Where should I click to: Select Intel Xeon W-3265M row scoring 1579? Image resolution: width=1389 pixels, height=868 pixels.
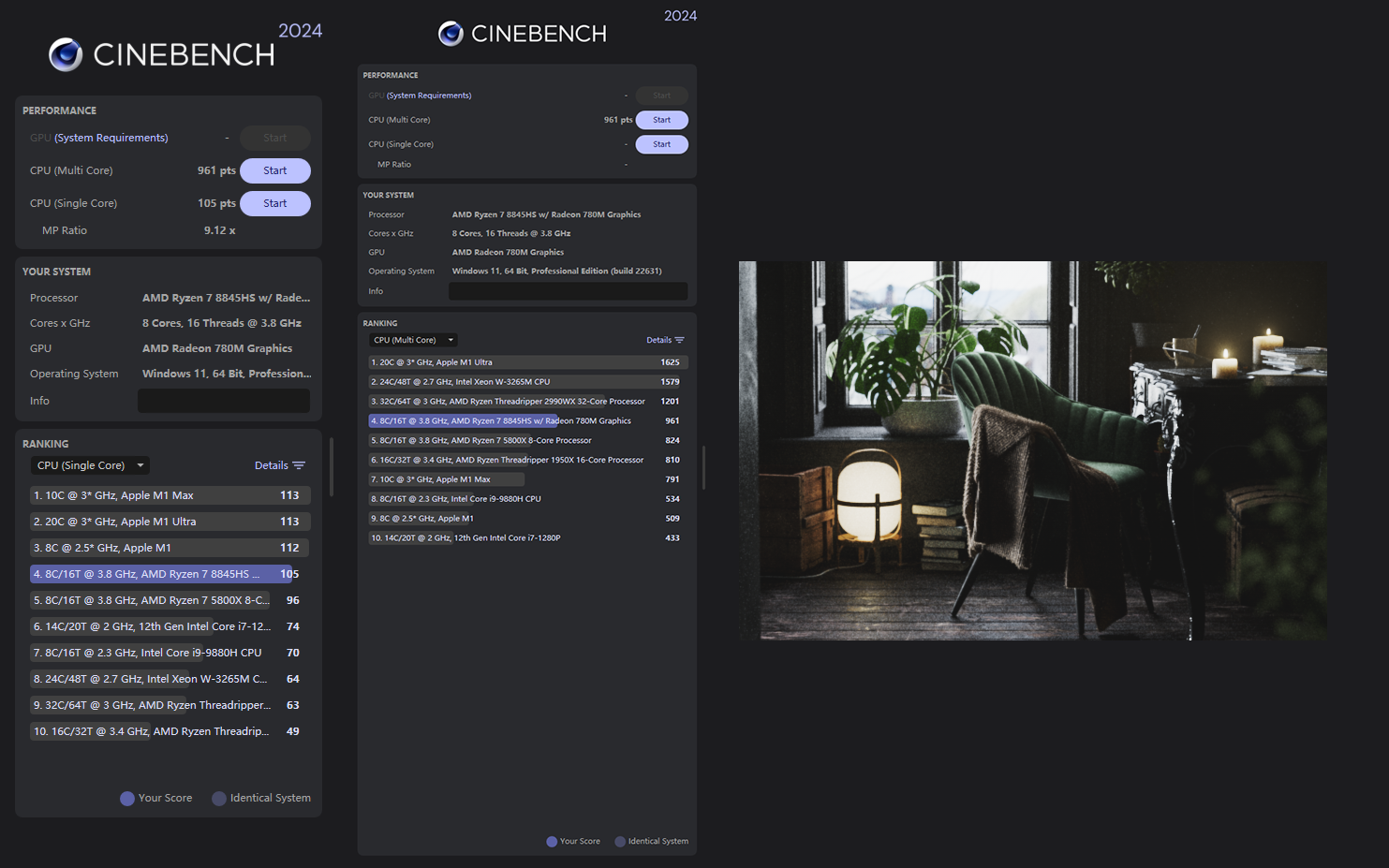click(528, 382)
